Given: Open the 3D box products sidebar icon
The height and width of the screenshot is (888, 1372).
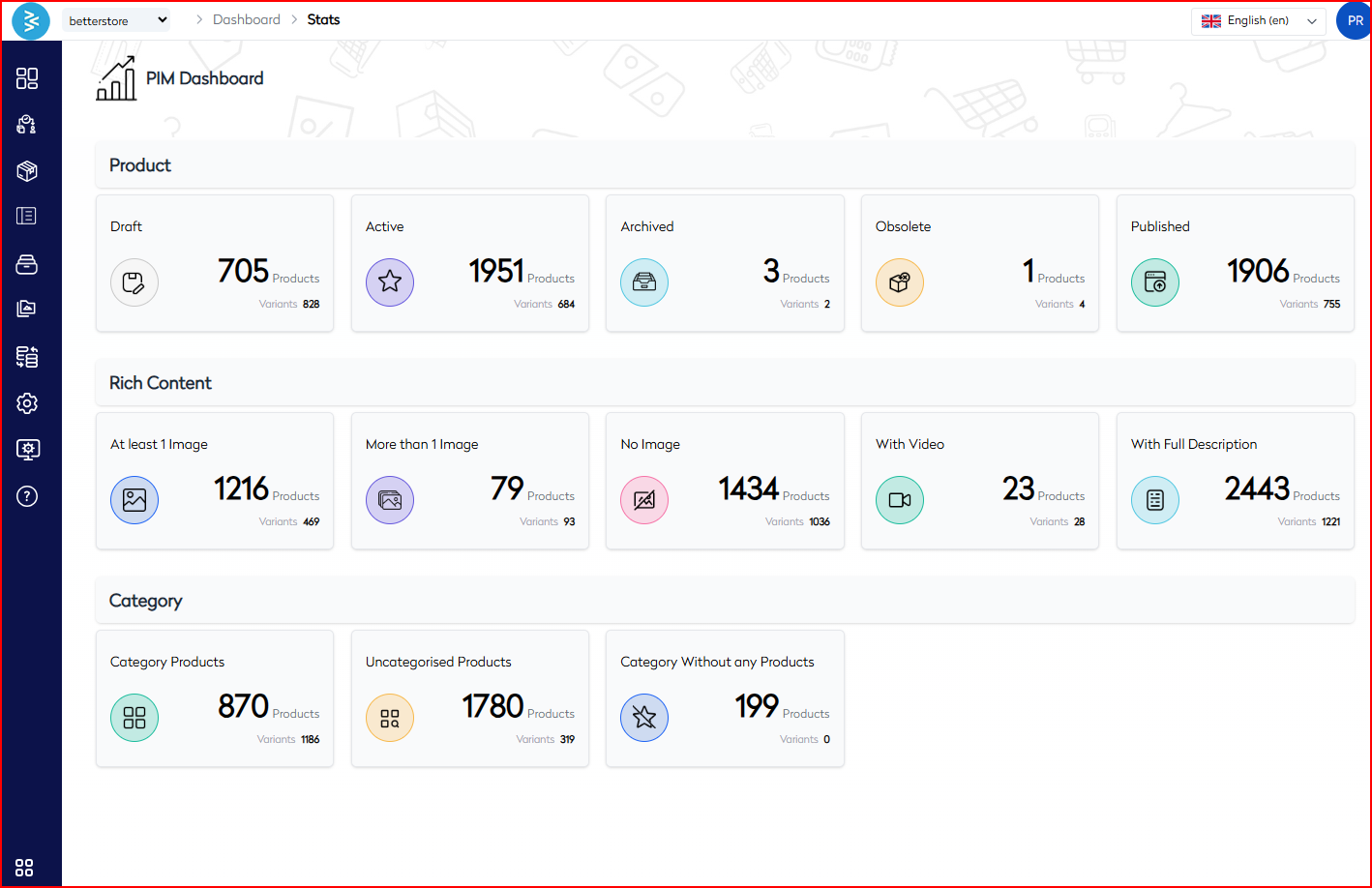Looking at the screenshot, I should coord(27,171).
